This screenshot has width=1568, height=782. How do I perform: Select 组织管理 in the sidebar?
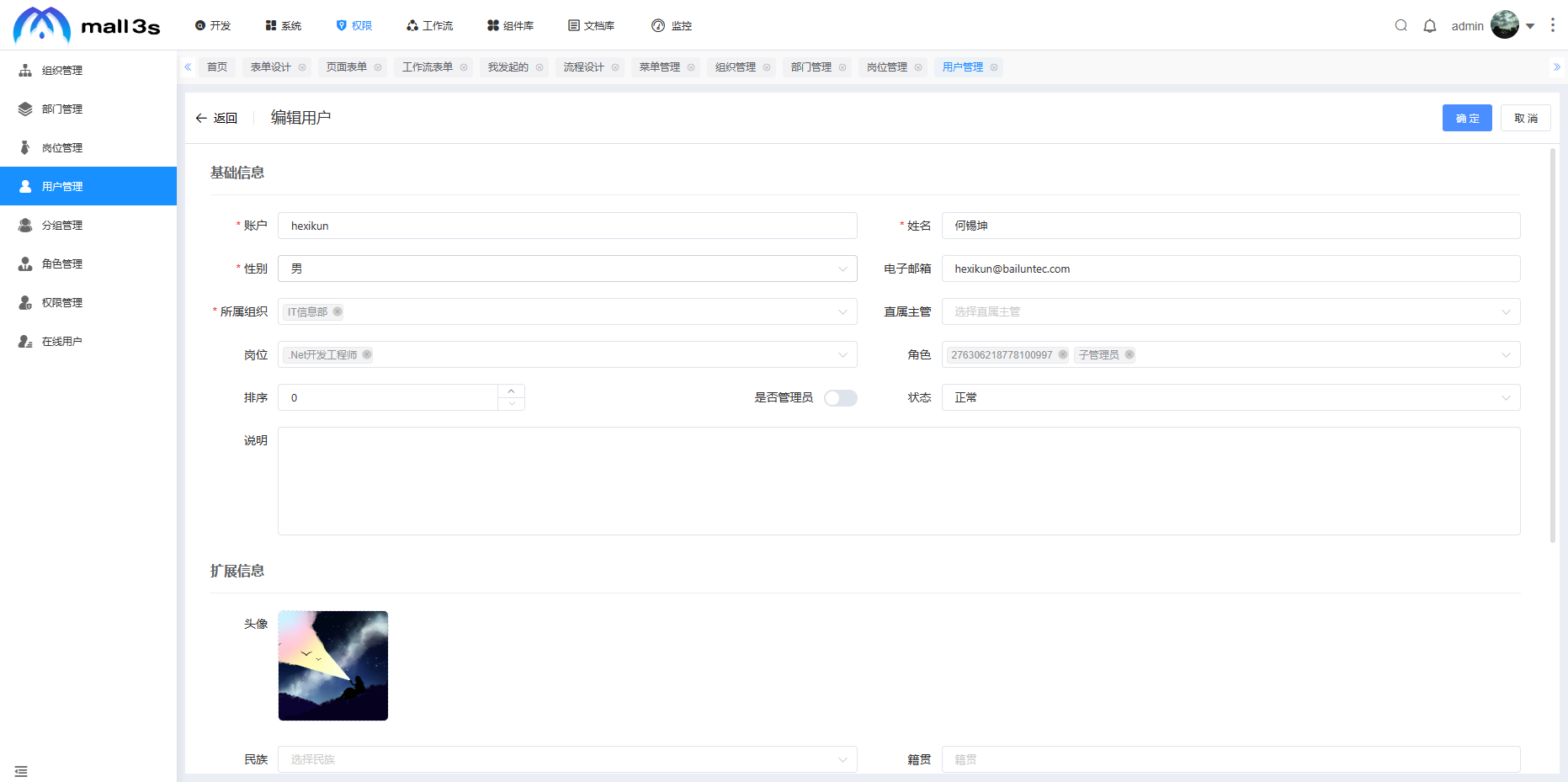[x=88, y=70]
